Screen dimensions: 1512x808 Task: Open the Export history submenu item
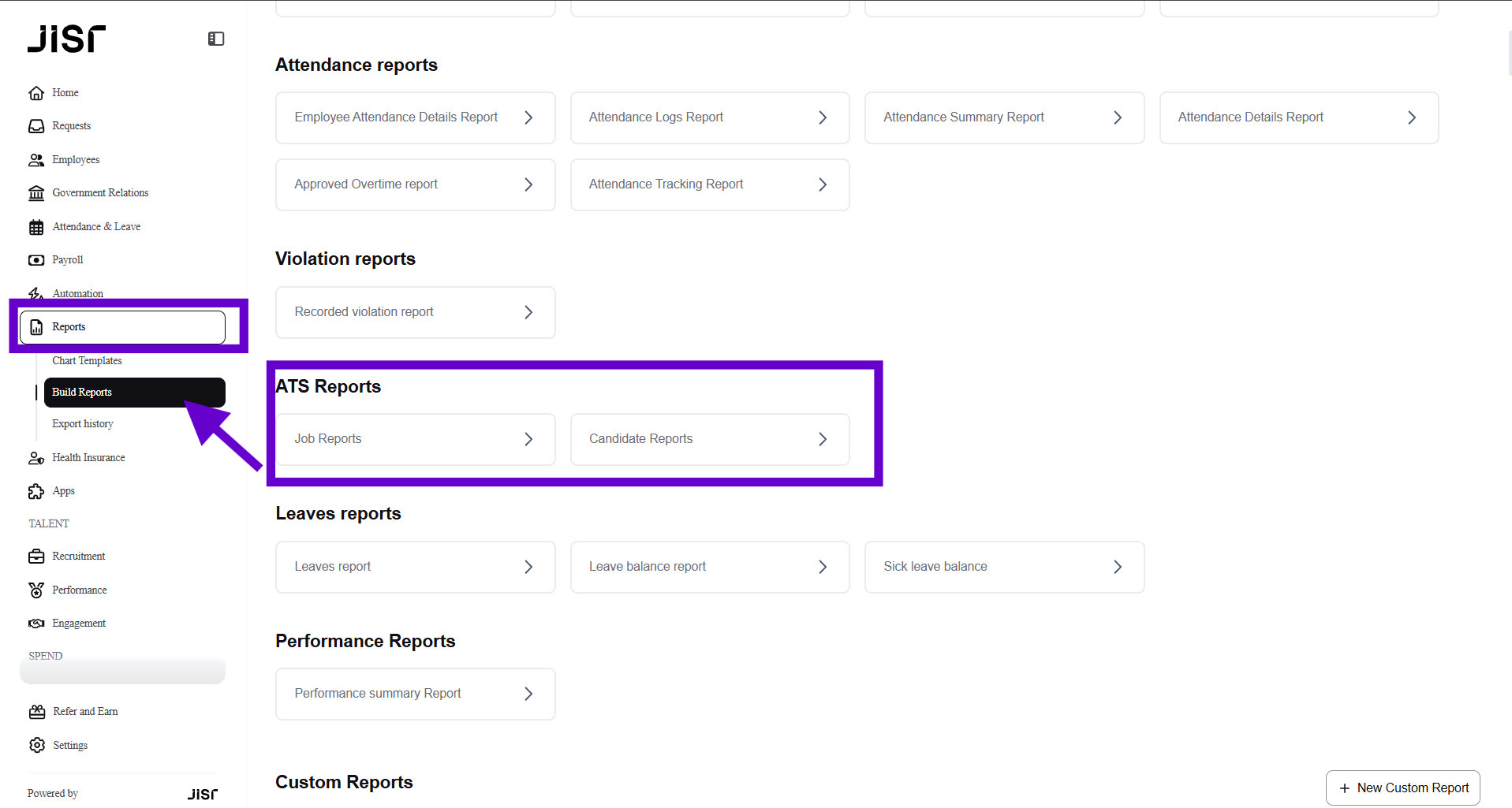(83, 424)
